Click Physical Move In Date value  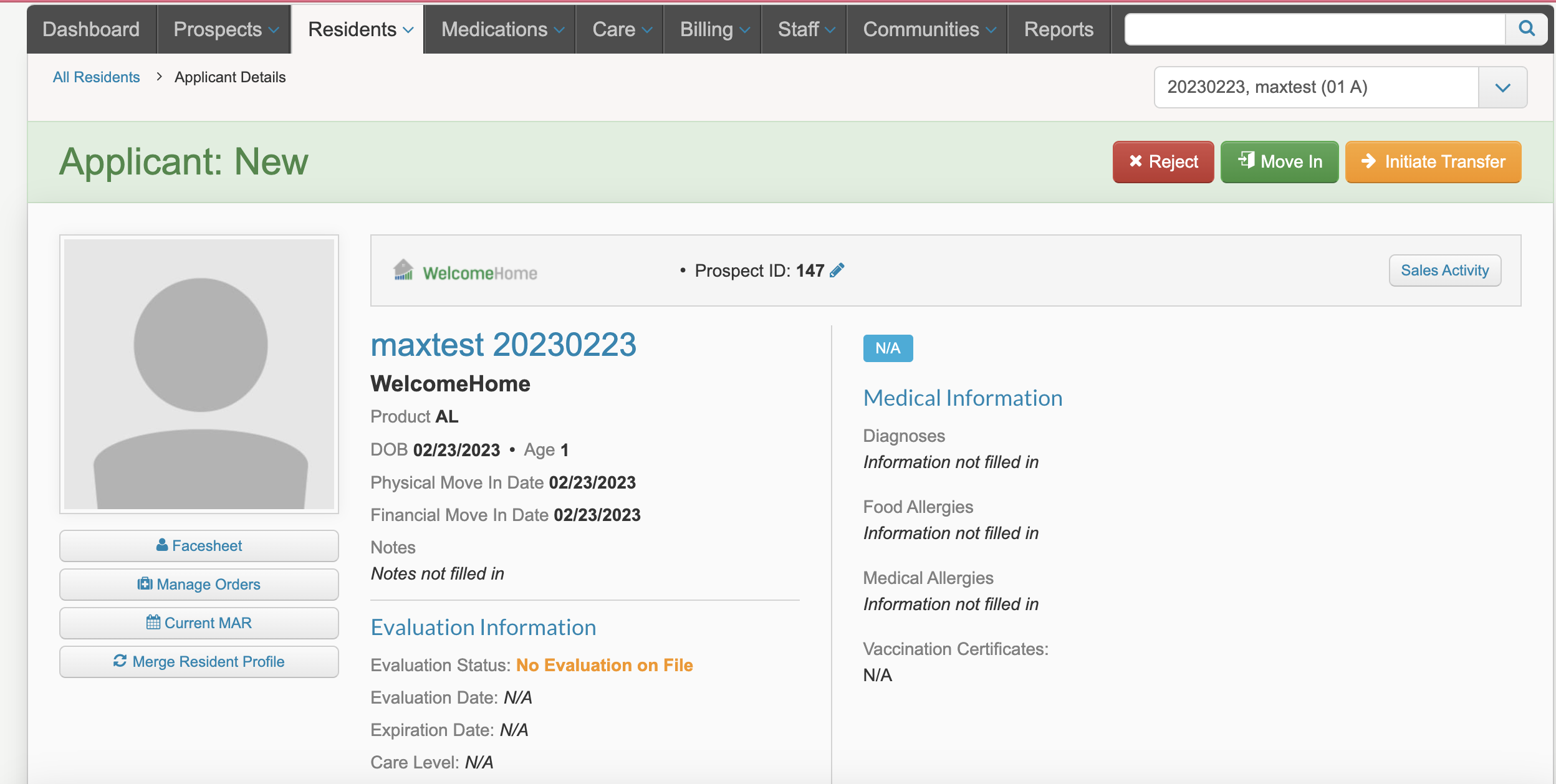pos(592,482)
